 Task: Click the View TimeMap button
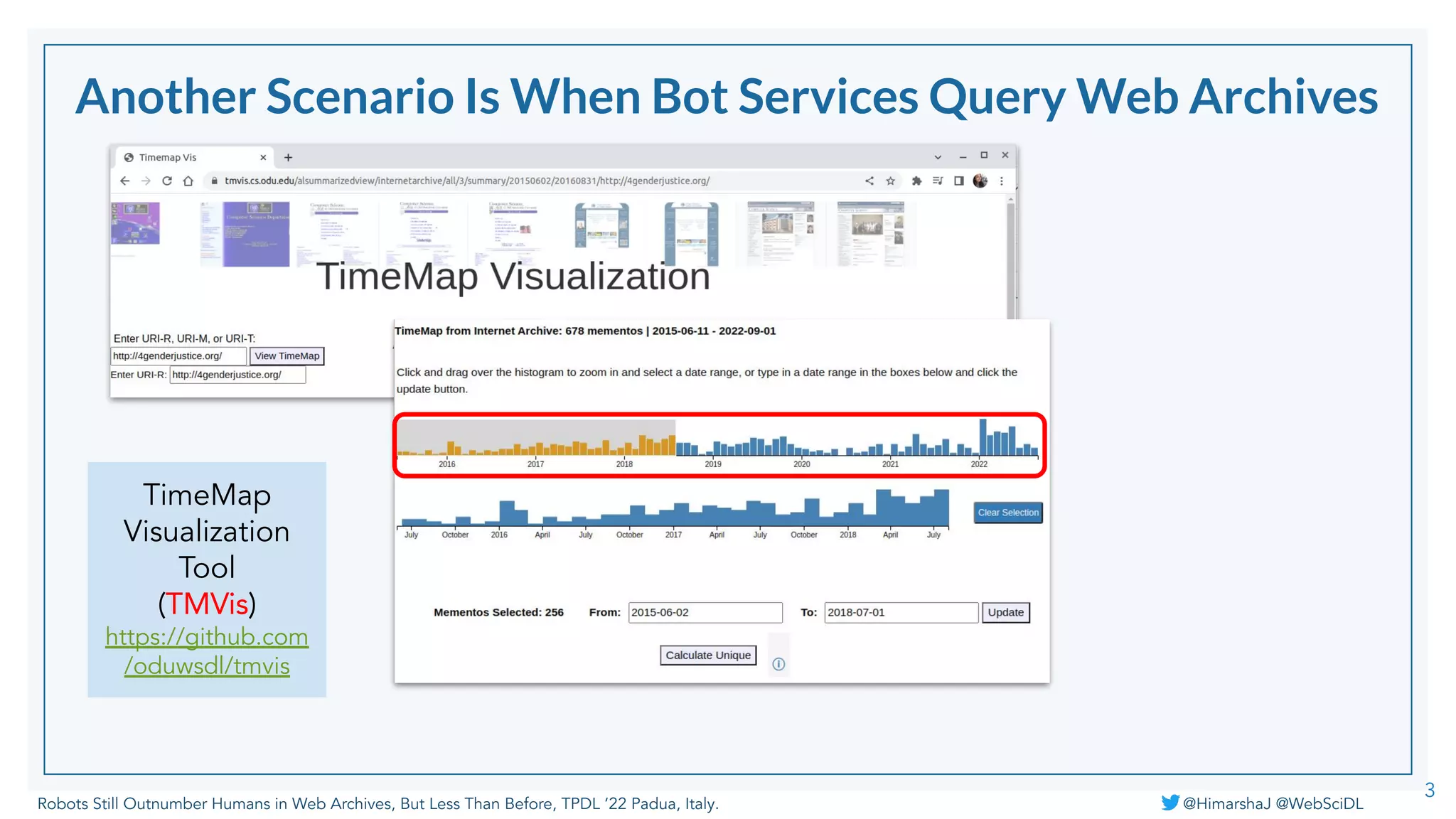(x=287, y=356)
